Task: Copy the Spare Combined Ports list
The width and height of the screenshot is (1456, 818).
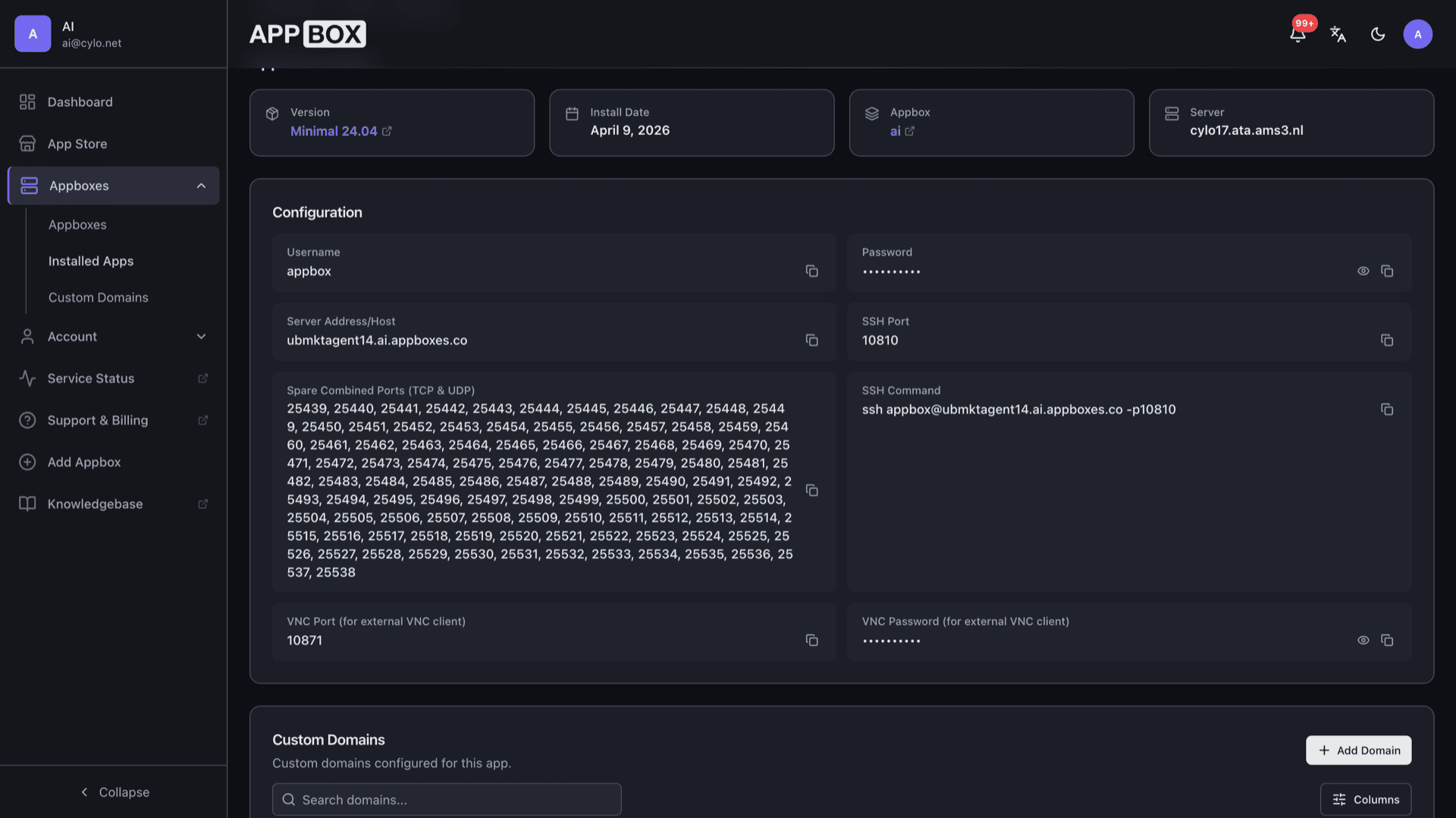Action: pyautogui.click(x=811, y=490)
